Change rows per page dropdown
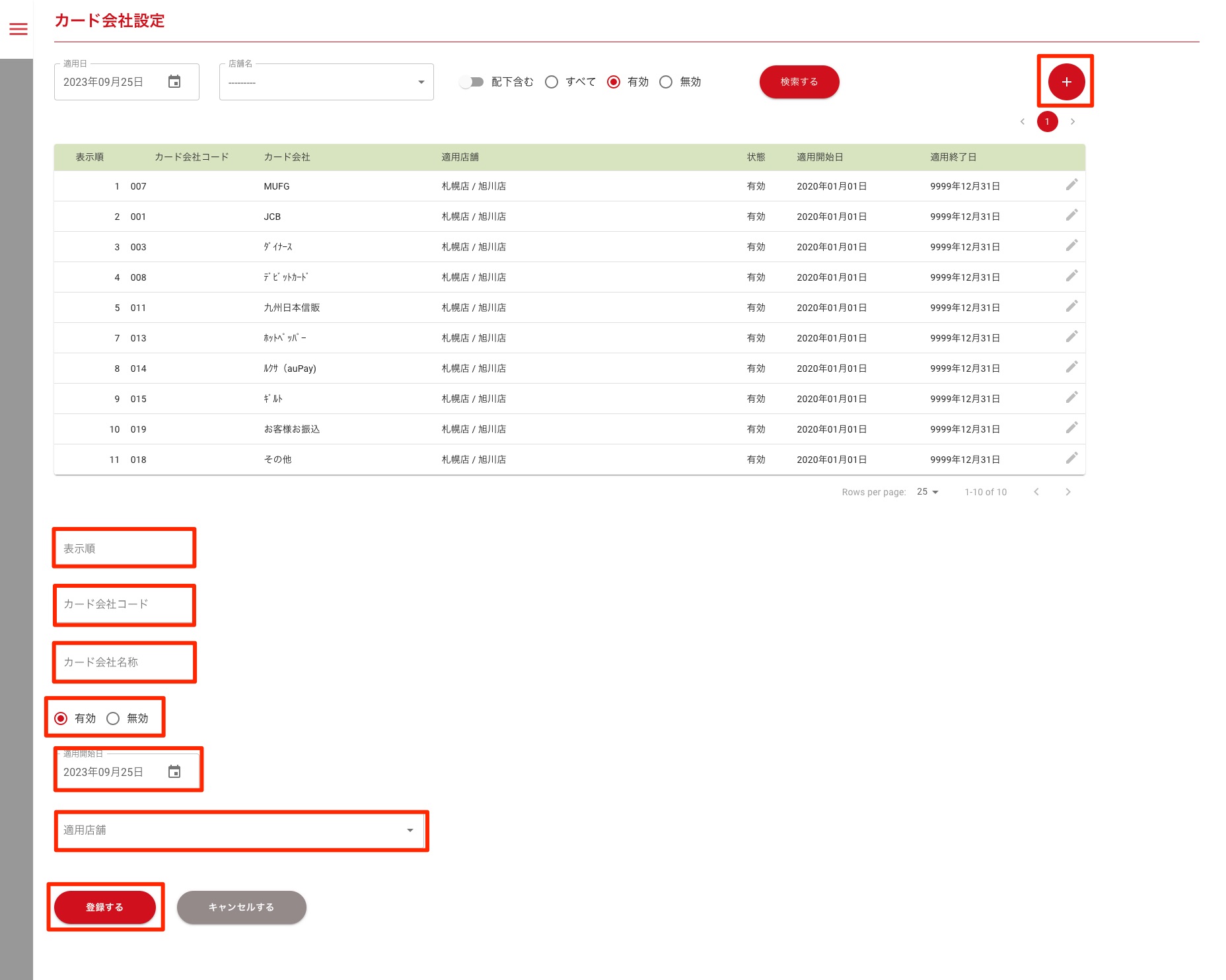This screenshot has height=980, width=1226. [927, 492]
